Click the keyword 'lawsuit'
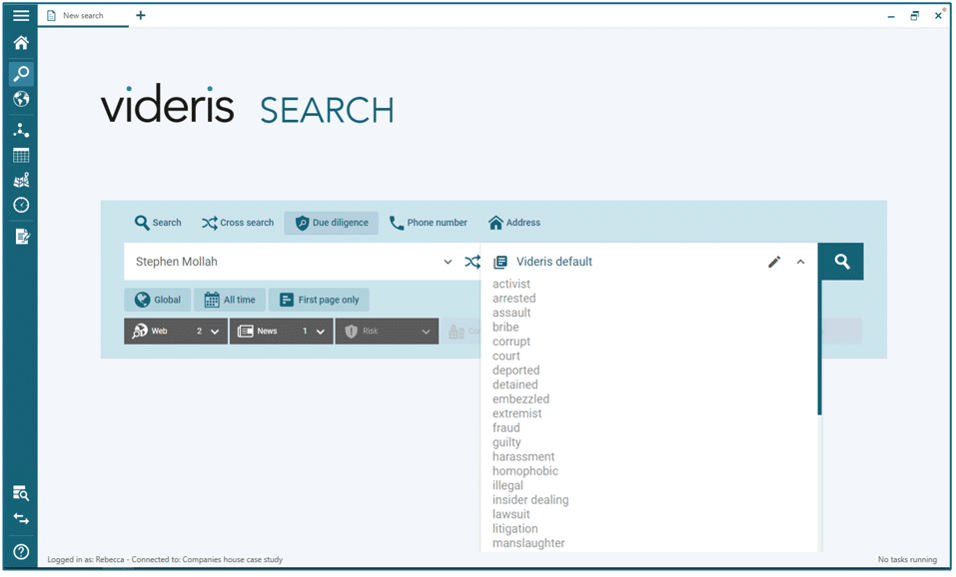The image size is (956, 577). (511, 514)
